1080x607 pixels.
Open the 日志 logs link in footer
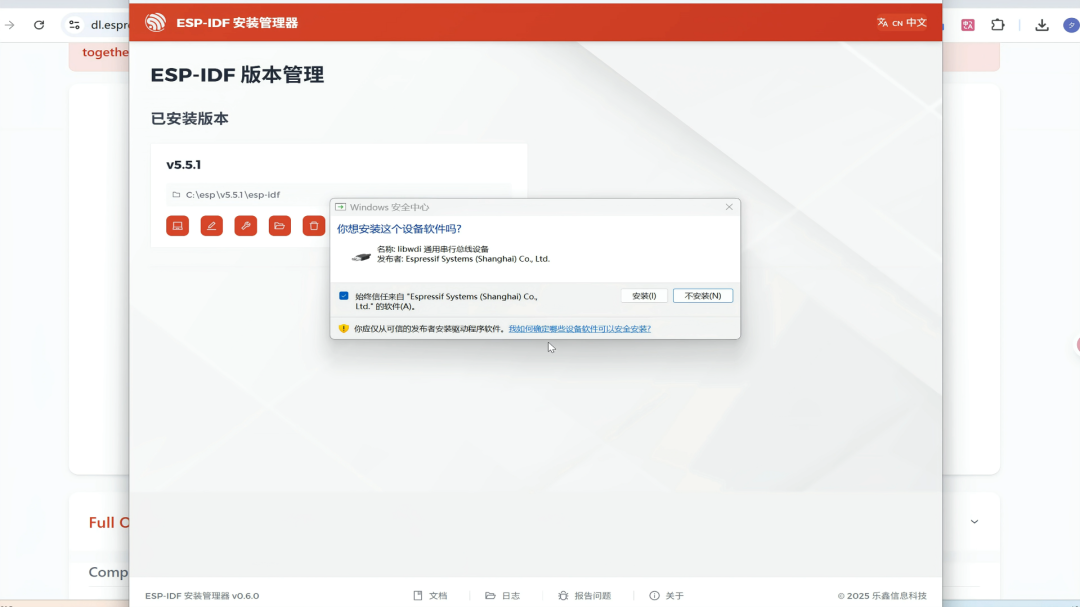503,595
